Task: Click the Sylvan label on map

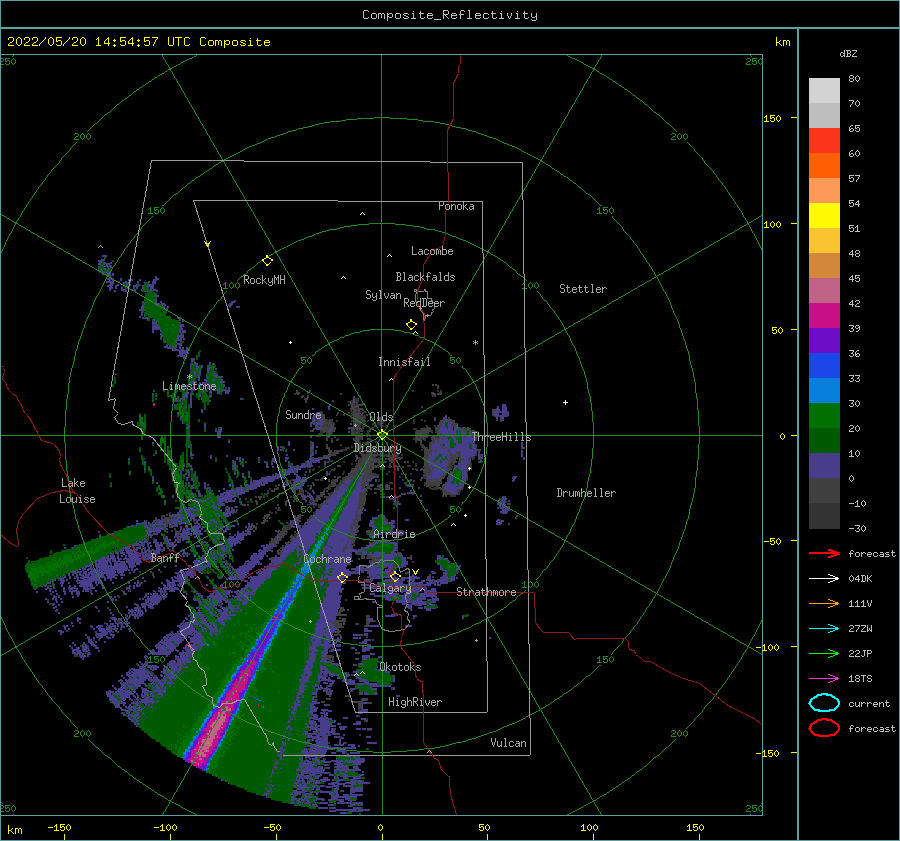Action: (x=383, y=295)
